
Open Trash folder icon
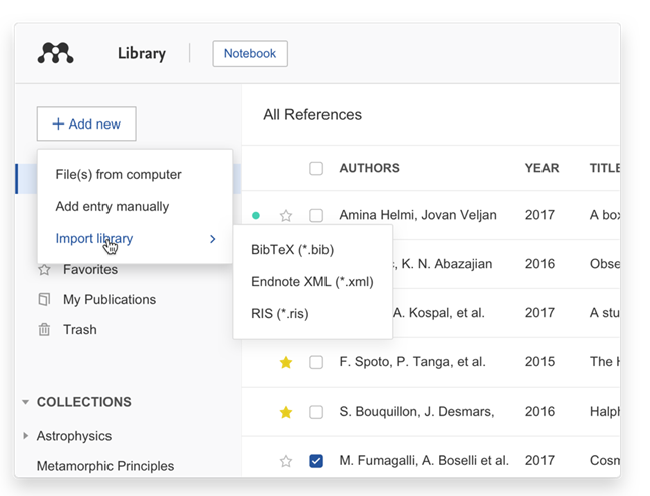pyautogui.click(x=44, y=329)
